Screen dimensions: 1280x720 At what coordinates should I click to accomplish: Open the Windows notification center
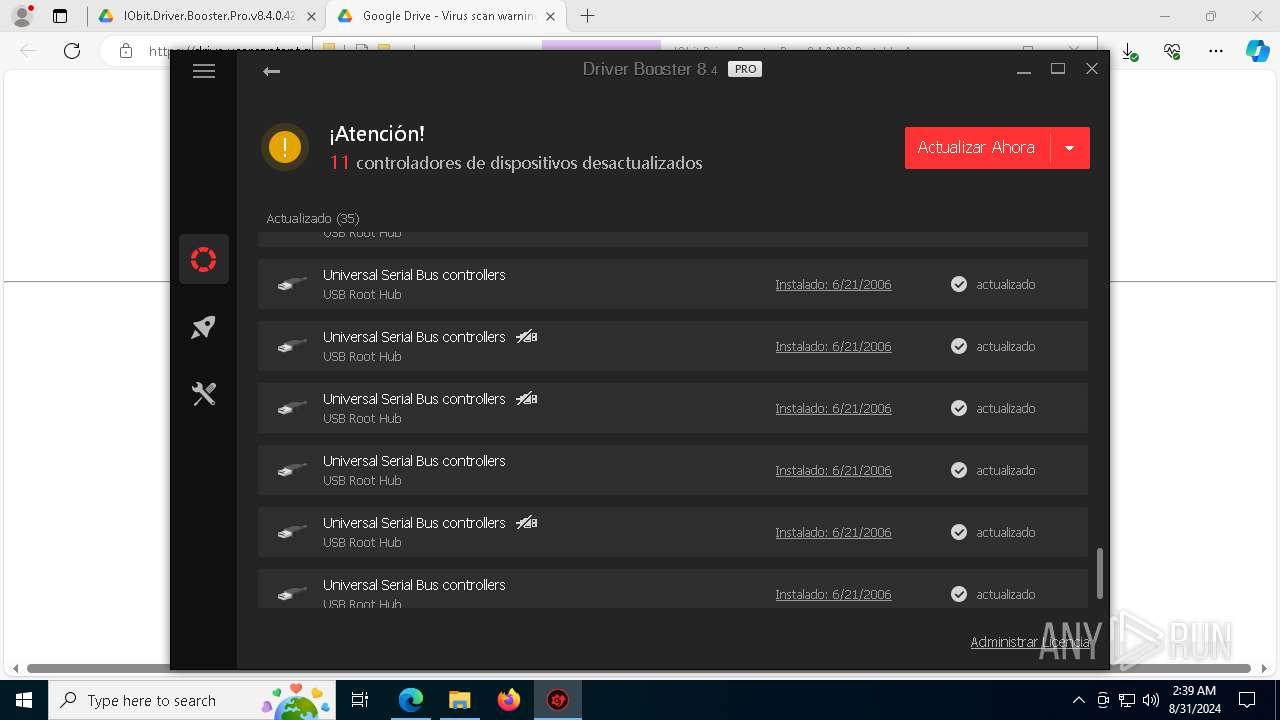click(1247, 700)
